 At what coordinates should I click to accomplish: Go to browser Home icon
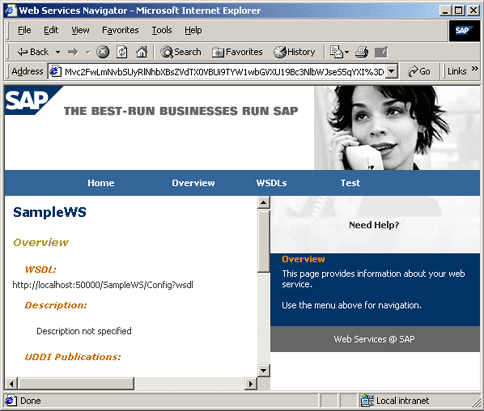[x=142, y=52]
